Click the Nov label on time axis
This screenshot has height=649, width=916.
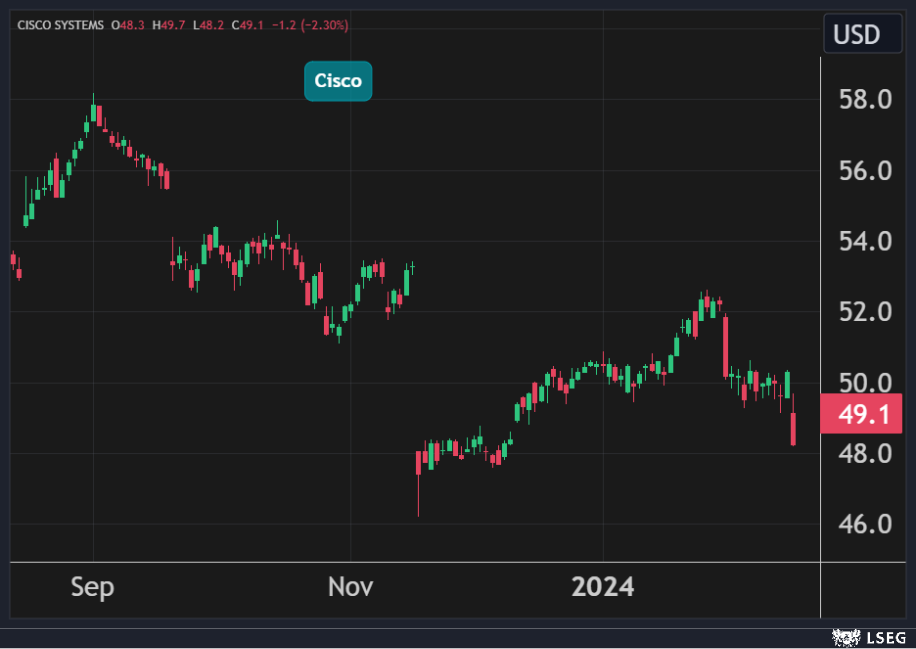[350, 587]
